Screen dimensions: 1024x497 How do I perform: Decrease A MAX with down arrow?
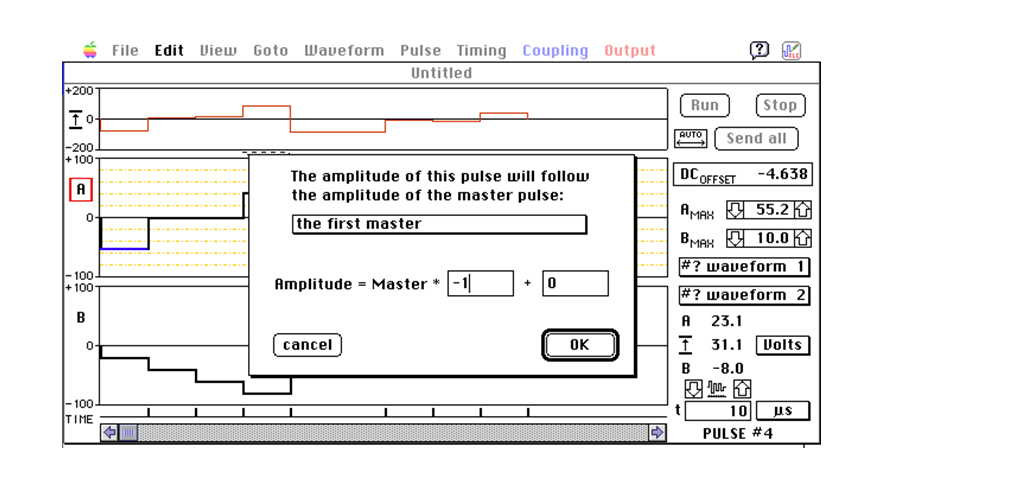tap(735, 210)
